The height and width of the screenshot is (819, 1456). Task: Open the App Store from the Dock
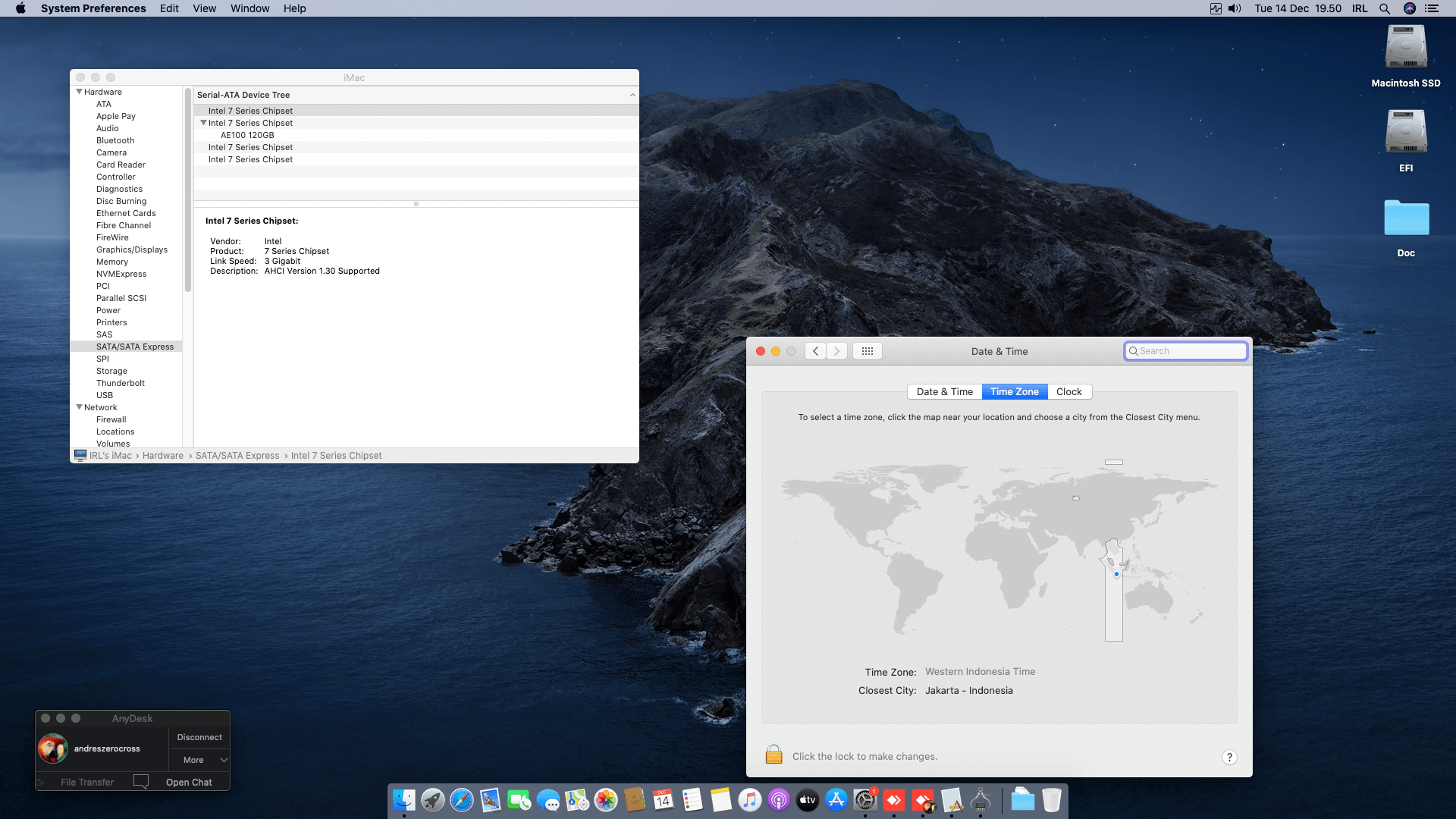(x=836, y=800)
